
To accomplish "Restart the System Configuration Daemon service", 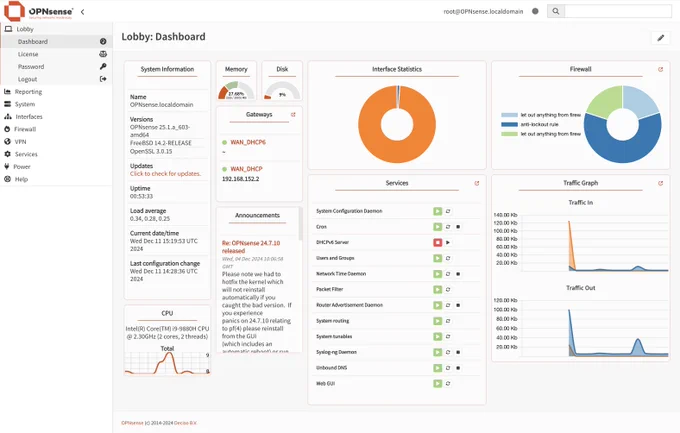I will click(x=448, y=211).
